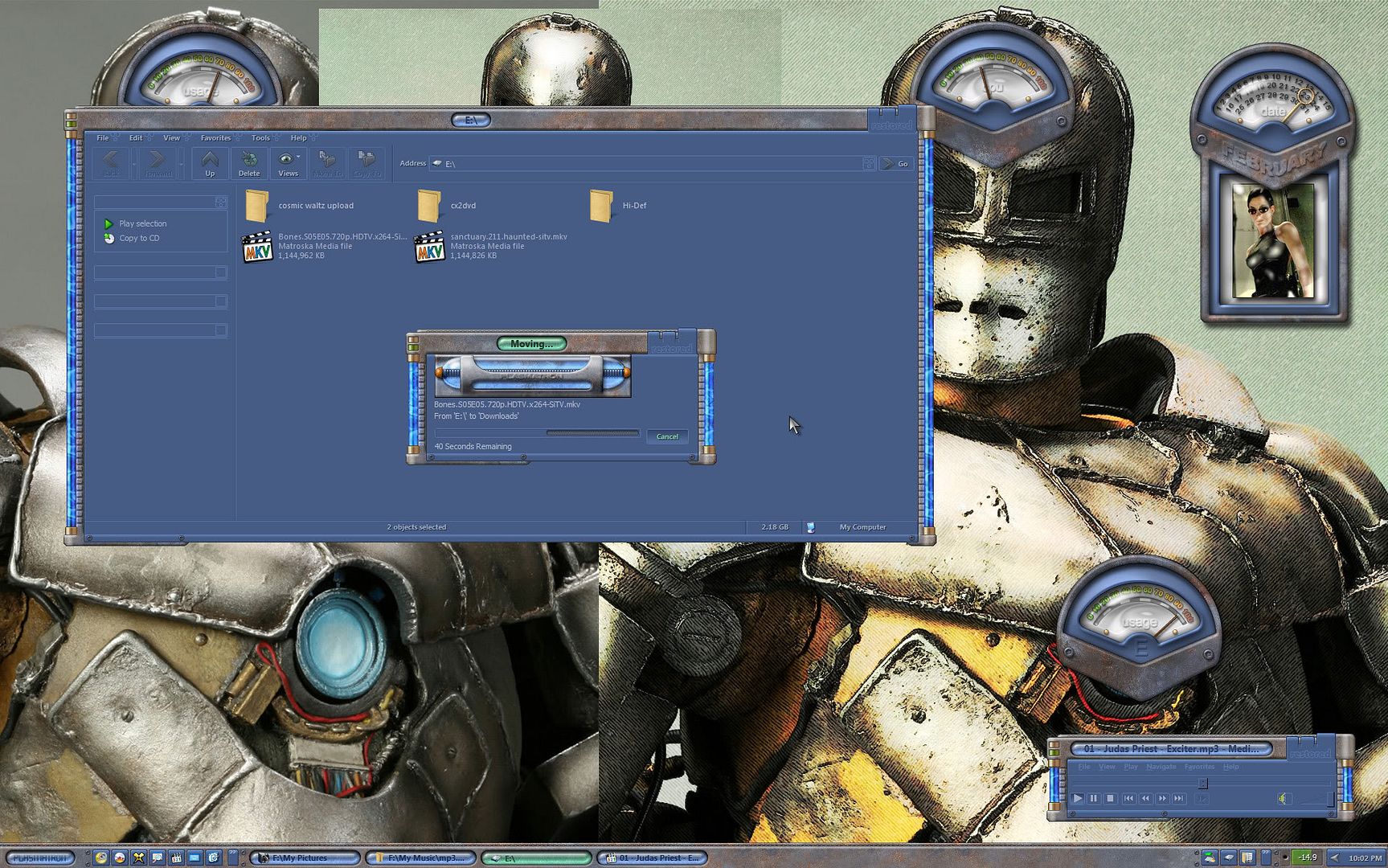Select the Bones.S05E05 MKV file icon
The height and width of the screenshot is (868, 1388).
click(x=257, y=247)
